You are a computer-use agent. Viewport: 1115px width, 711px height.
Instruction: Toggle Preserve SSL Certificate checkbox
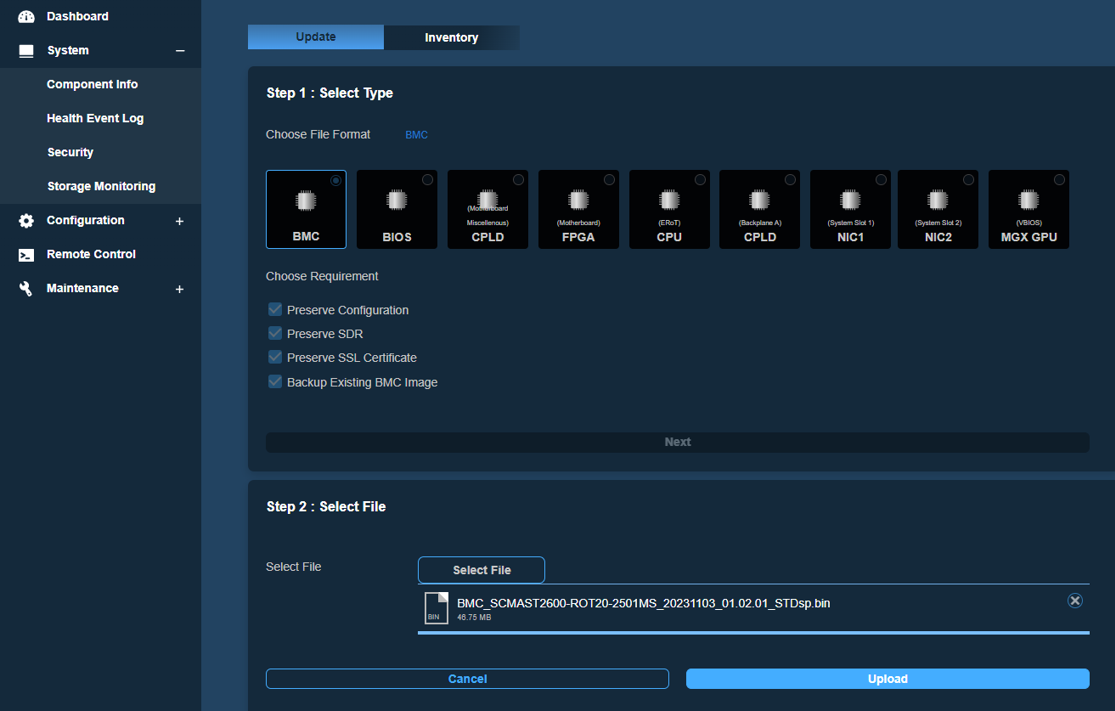[275, 358]
